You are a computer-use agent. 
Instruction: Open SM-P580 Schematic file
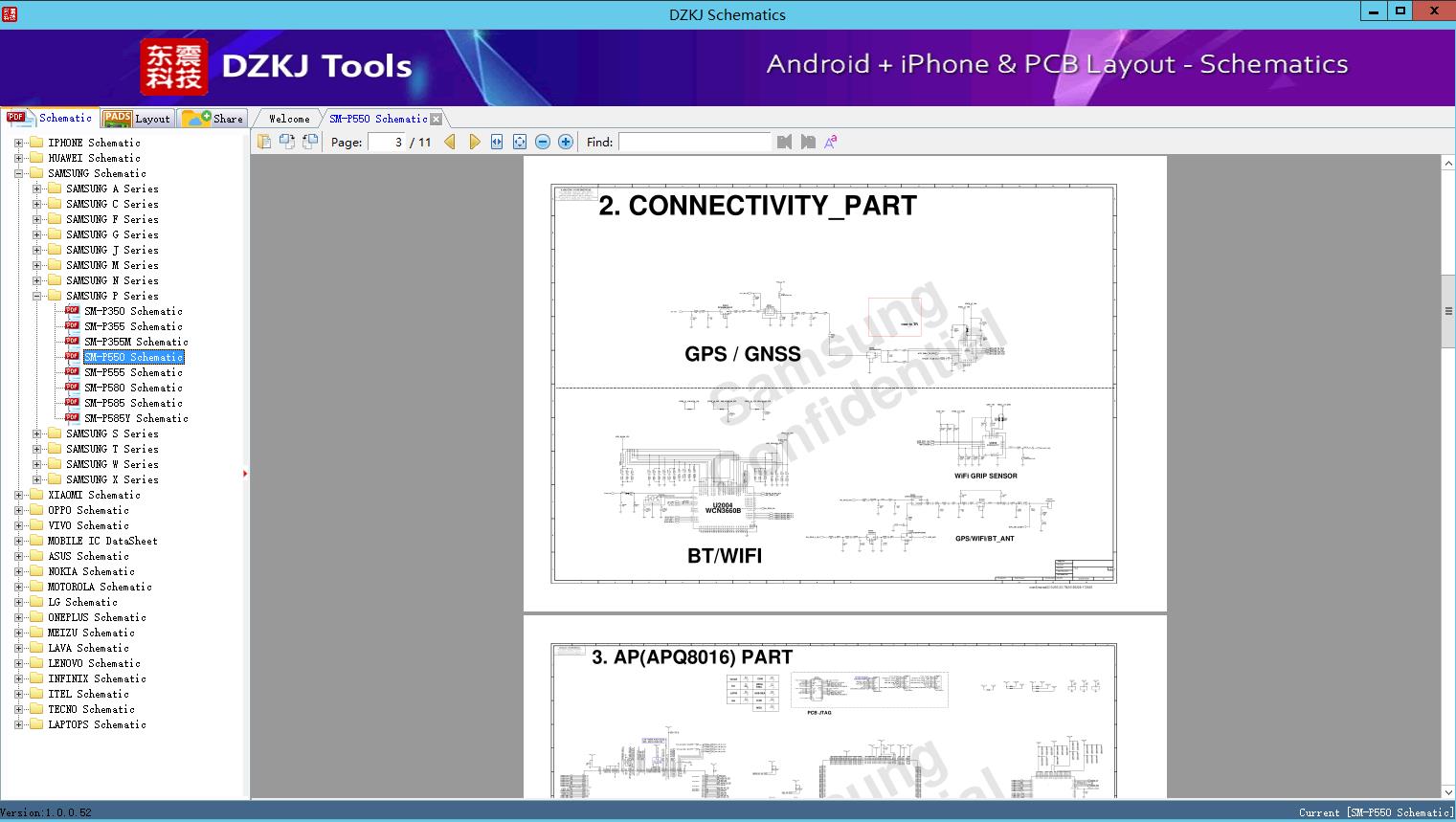pyautogui.click(x=133, y=388)
